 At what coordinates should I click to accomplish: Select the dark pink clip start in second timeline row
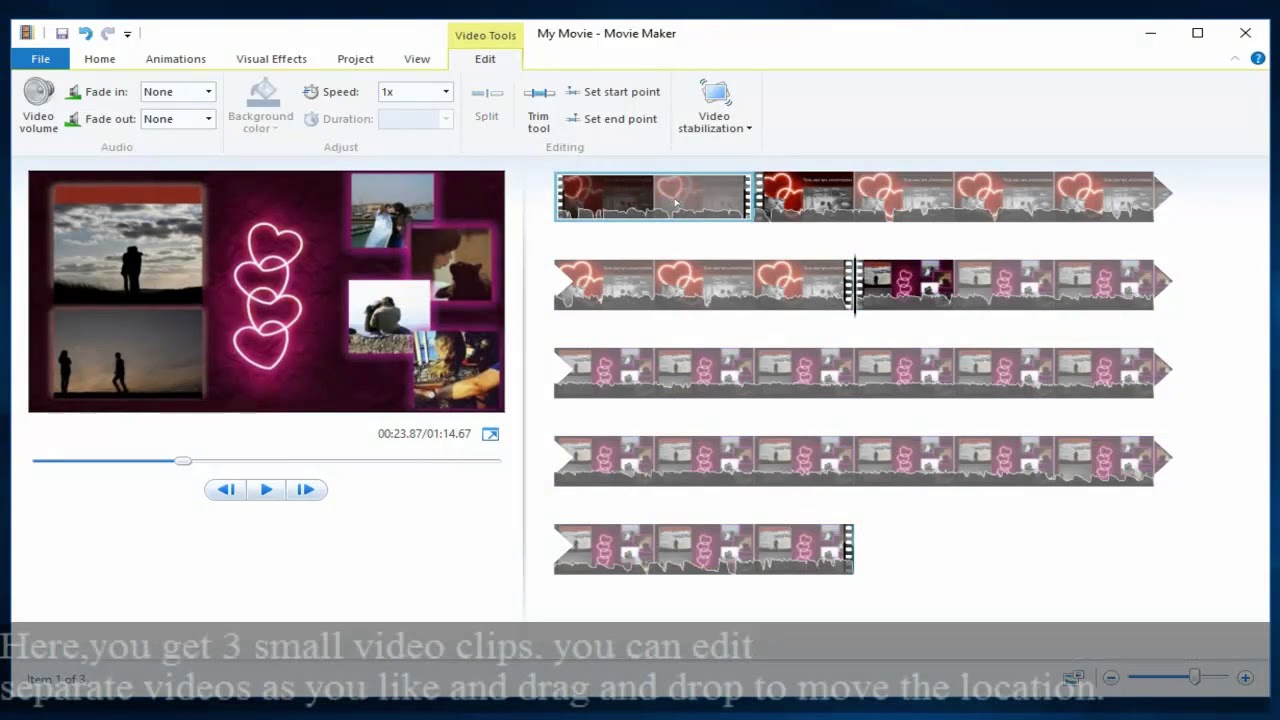pyautogui.click(x=906, y=284)
